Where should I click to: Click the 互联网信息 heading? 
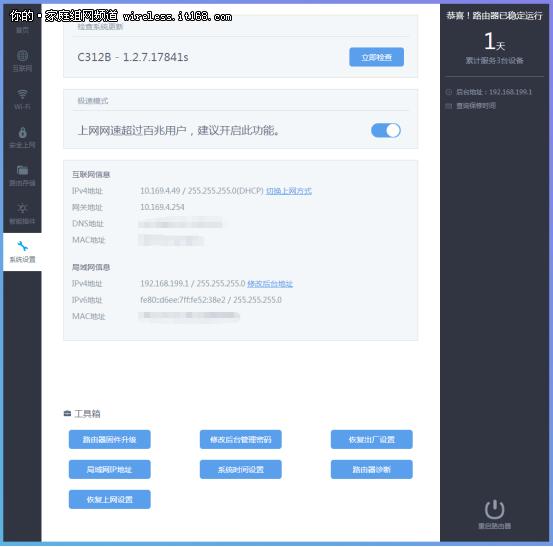point(91,175)
